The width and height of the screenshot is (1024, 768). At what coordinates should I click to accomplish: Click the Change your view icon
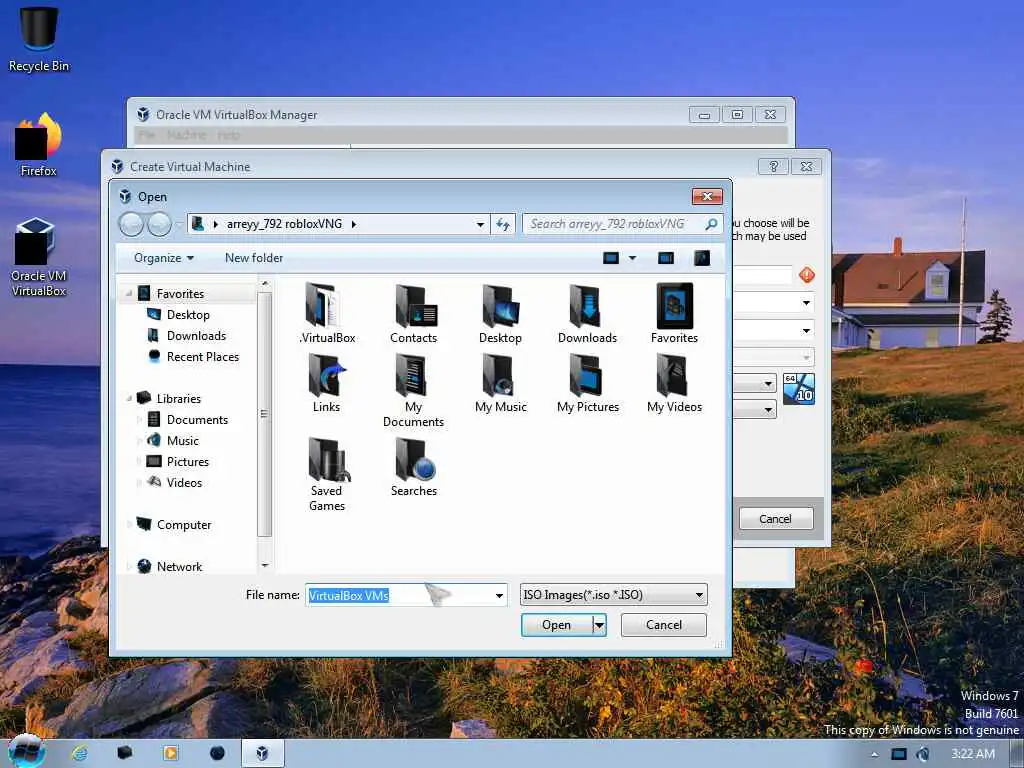611,258
